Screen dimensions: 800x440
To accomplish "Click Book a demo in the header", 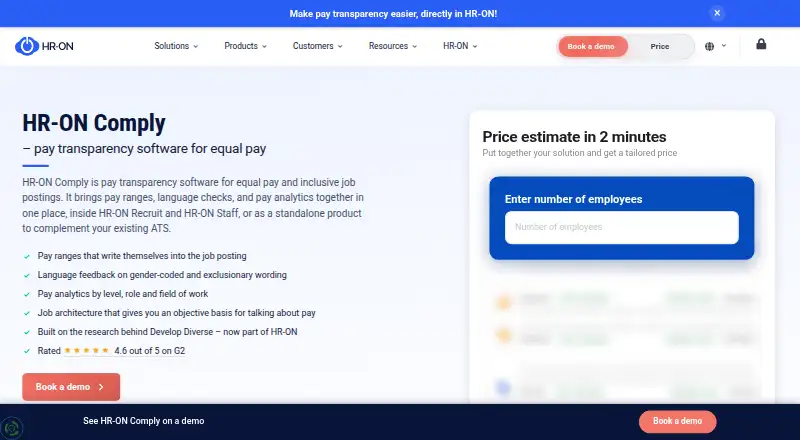I will click(x=591, y=46).
